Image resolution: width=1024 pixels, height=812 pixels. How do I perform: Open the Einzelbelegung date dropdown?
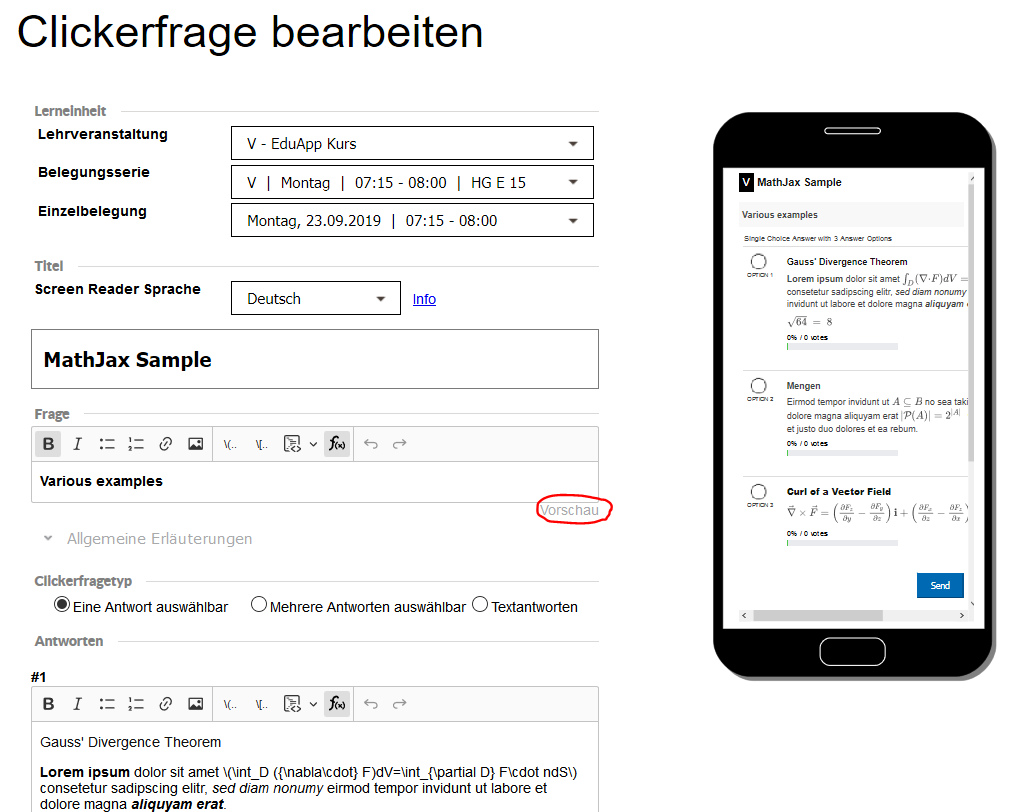click(x=412, y=220)
